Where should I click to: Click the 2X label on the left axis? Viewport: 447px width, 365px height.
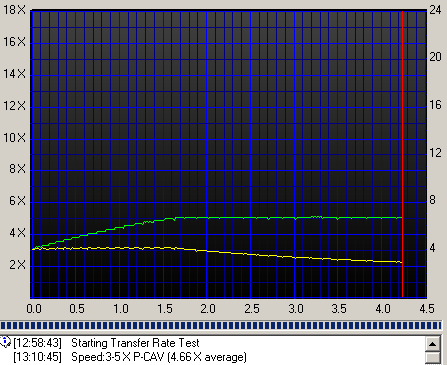[18, 265]
